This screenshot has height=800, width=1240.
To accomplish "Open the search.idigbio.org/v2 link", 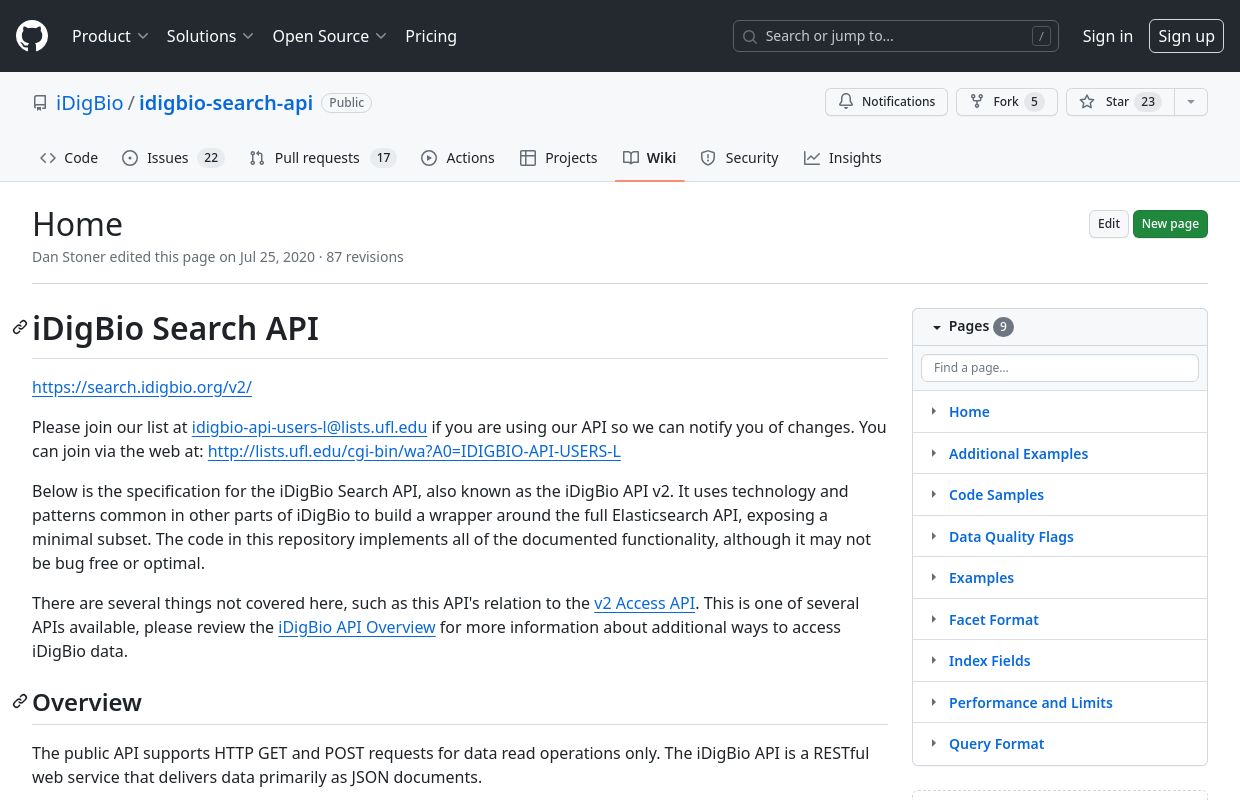I will (x=142, y=387).
